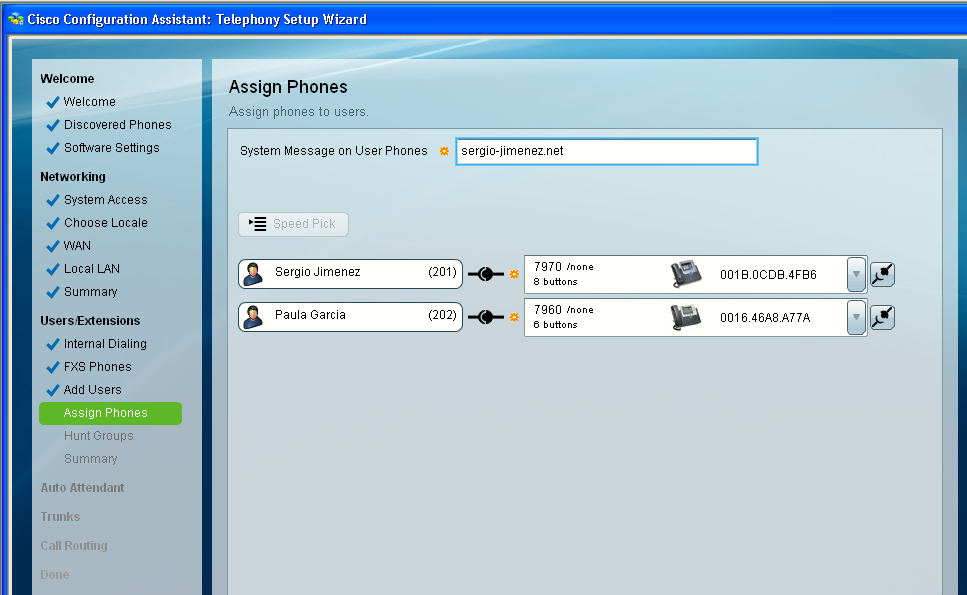Click the "7960 /none" phone model text
The height and width of the screenshot is (595, 967).
pyautogui.click(x=564, y=310)
